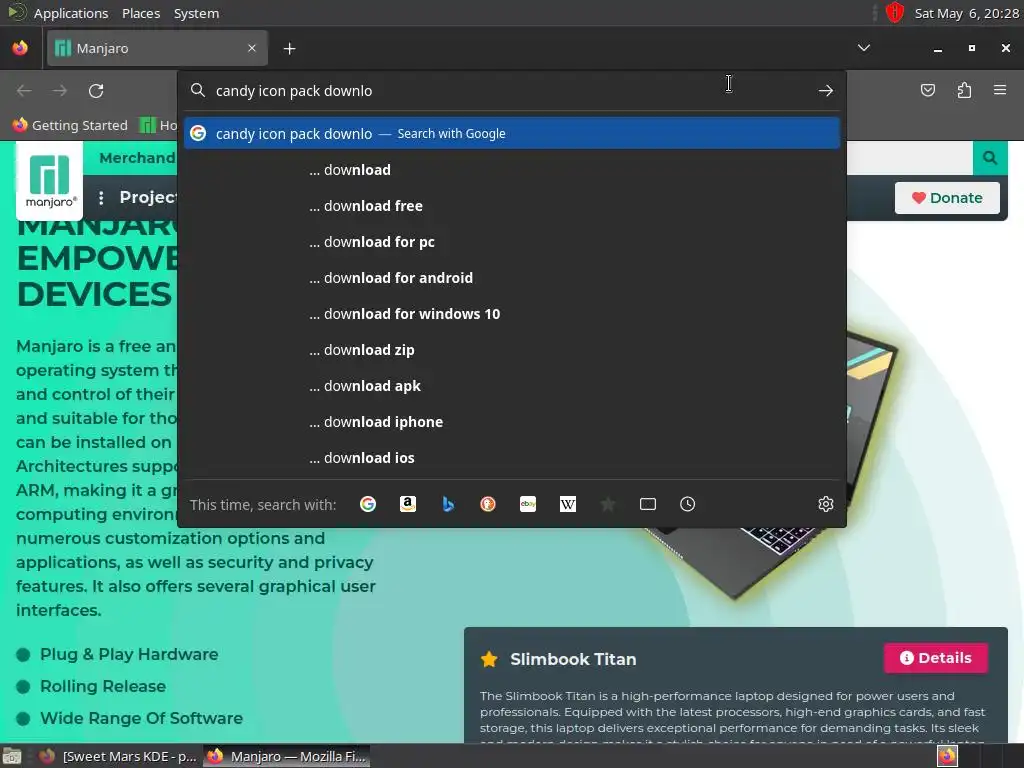
Task: Choose suggestion '... download apk'
Action: click(511, 386)
